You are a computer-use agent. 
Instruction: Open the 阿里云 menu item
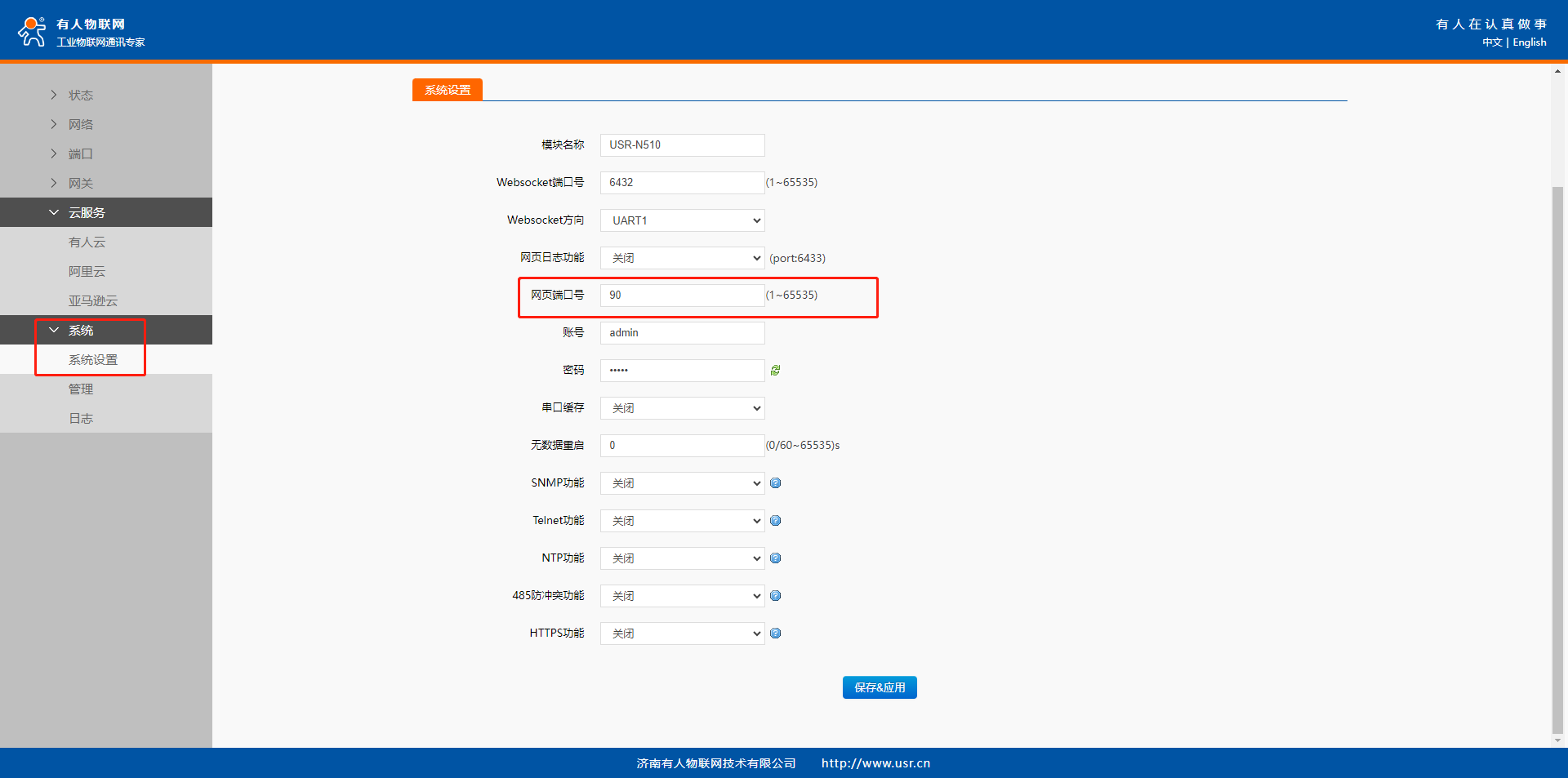(87, 272)
